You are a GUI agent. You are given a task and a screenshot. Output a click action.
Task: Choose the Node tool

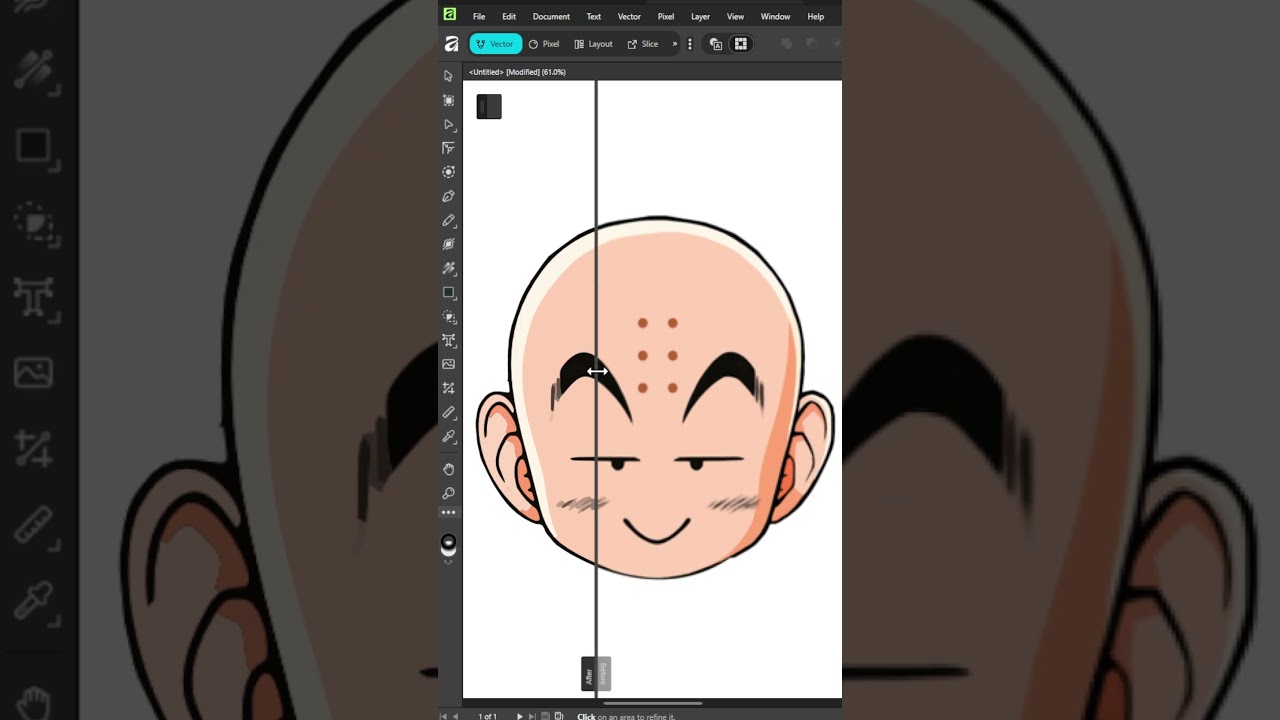tap(448, 124)
